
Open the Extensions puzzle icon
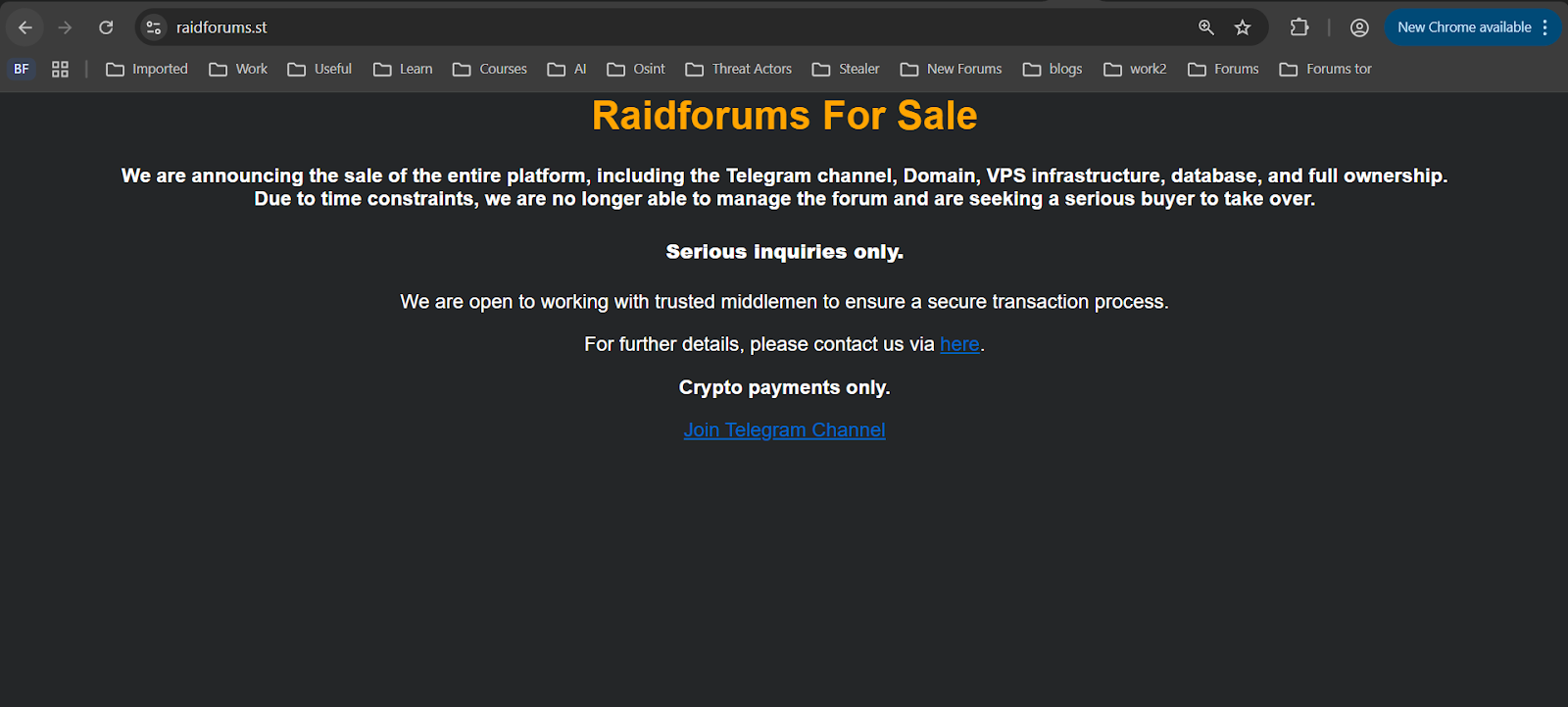coord(1299,27)
